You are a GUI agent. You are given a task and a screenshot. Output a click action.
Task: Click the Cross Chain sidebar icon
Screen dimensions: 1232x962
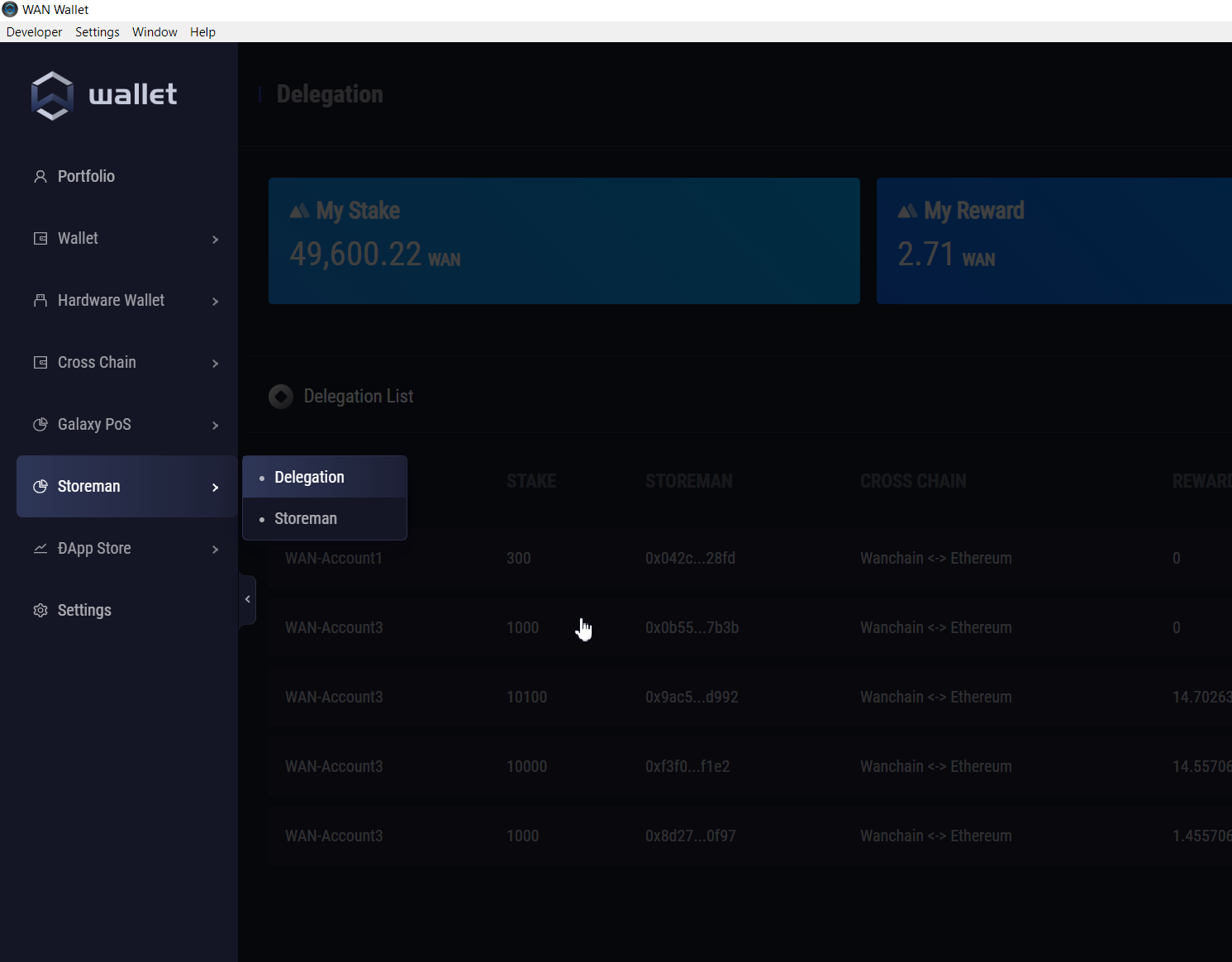tap(40, 362)
